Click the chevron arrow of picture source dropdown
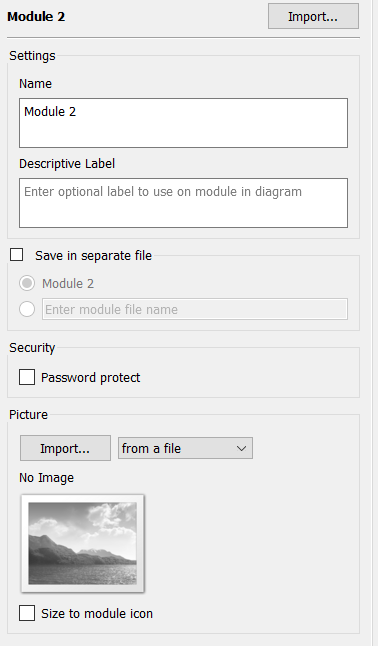This screenshot has height=646, width=378. tap(242, 448)
